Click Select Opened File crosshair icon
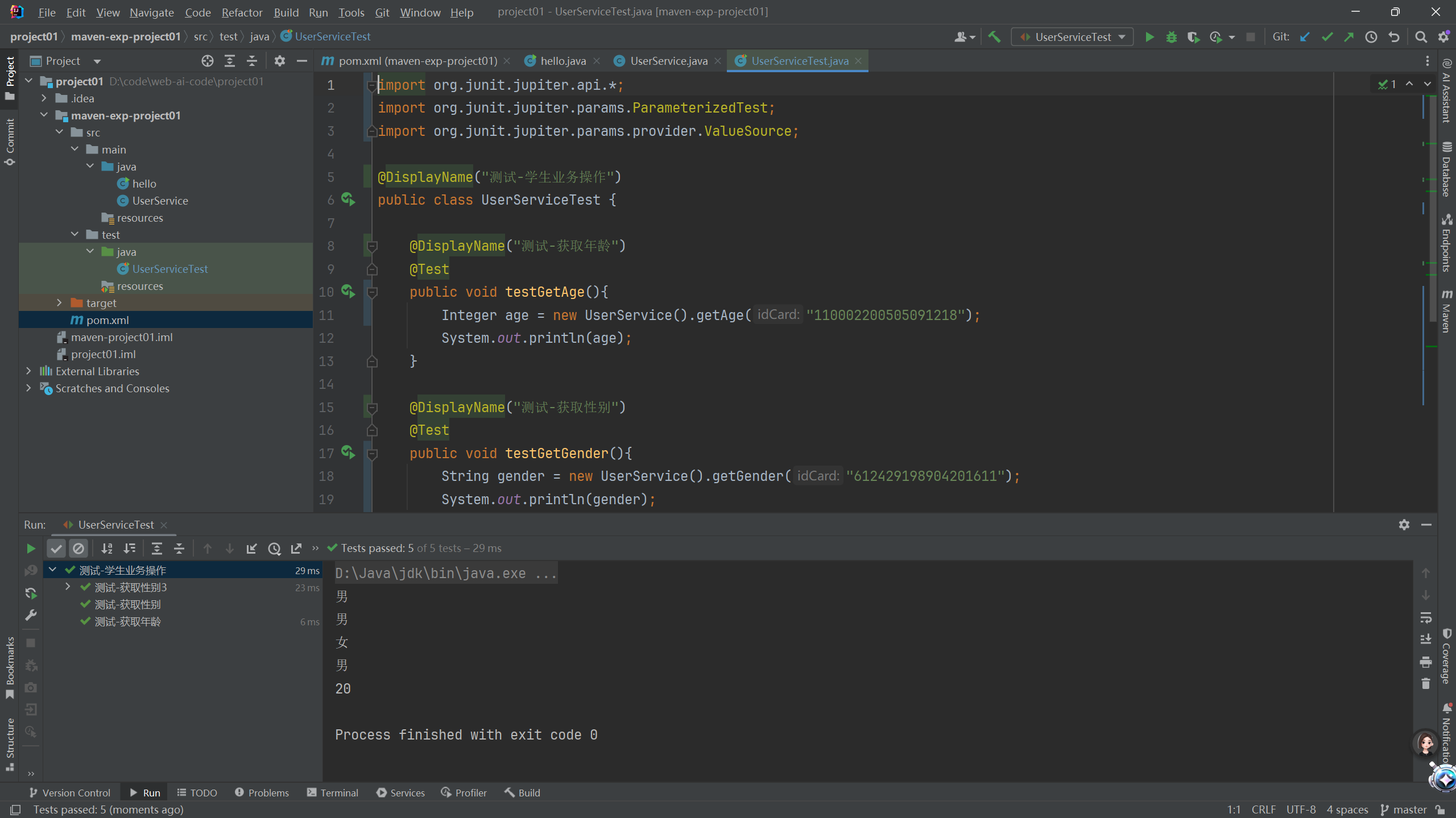 (x=207, y=61)
